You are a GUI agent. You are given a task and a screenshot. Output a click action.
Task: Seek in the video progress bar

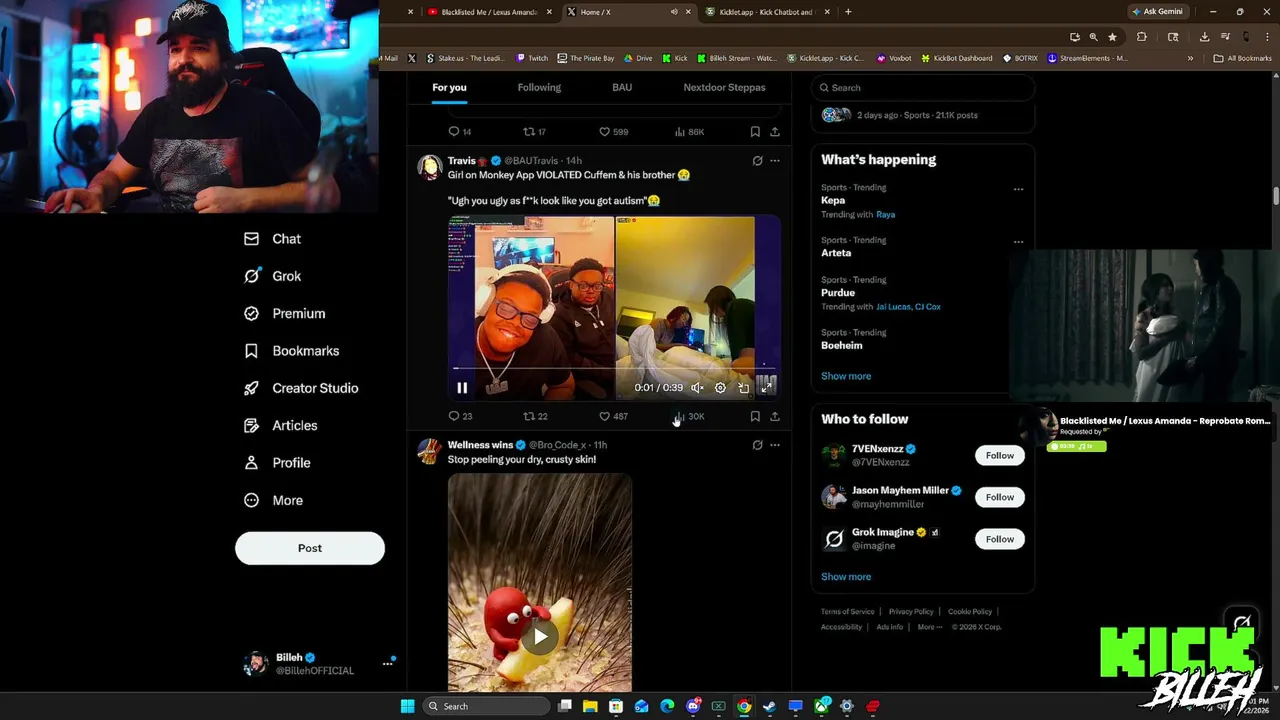(613, 367)
